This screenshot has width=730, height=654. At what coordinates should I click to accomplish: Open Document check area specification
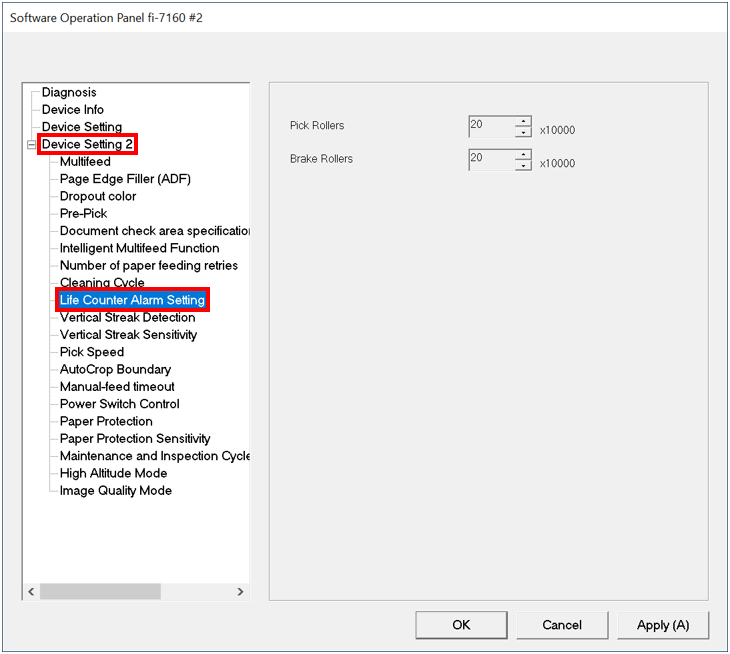[155, 230]
